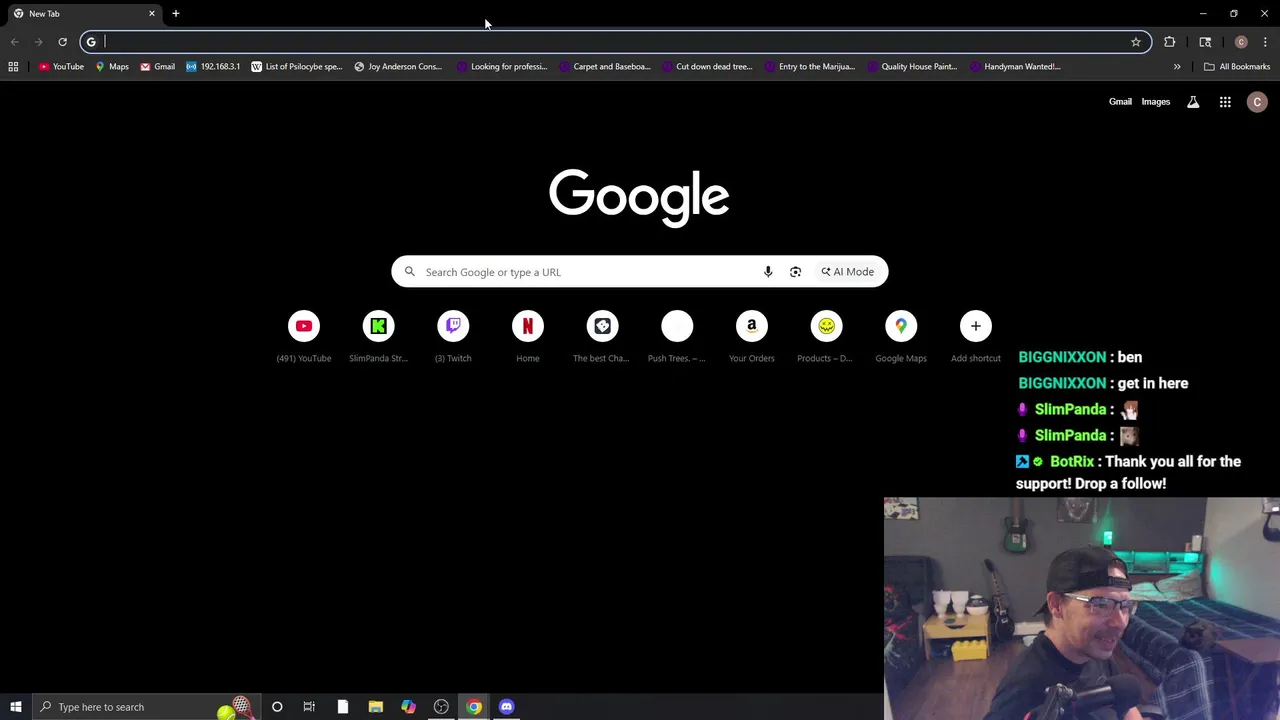
Task: Activate AI Mode button in search box
Action: point(848,272)
